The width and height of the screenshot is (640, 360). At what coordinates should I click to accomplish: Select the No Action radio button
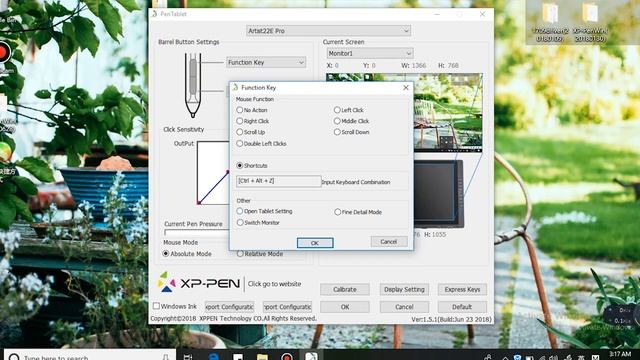click(x=240, y=110)
